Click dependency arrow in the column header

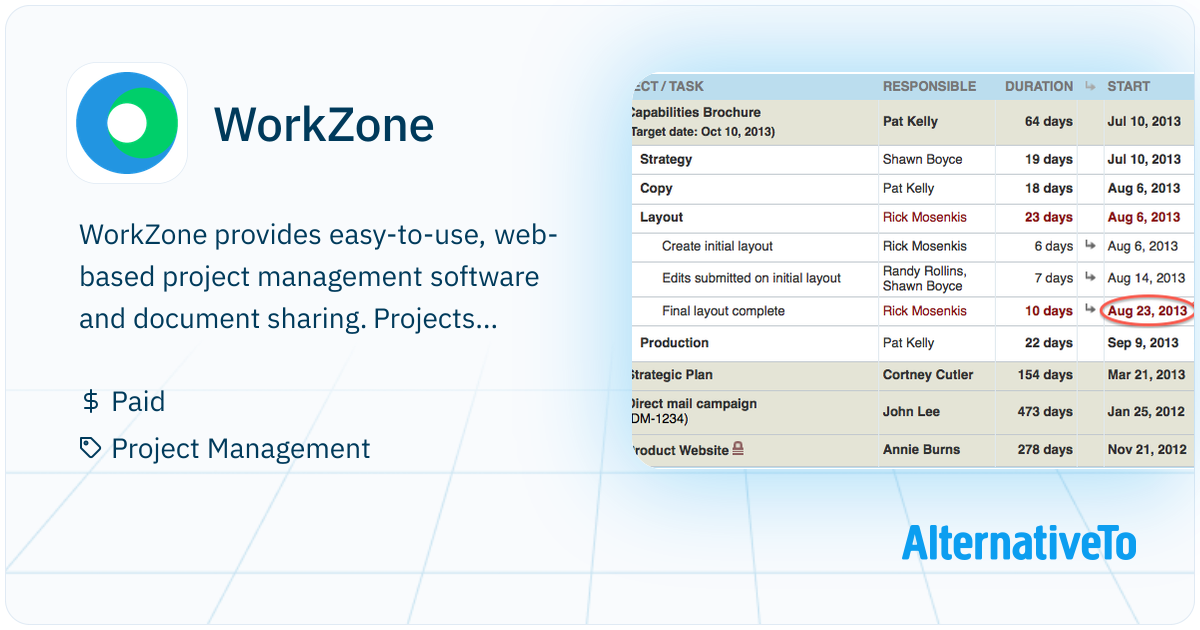[1090, 87]
